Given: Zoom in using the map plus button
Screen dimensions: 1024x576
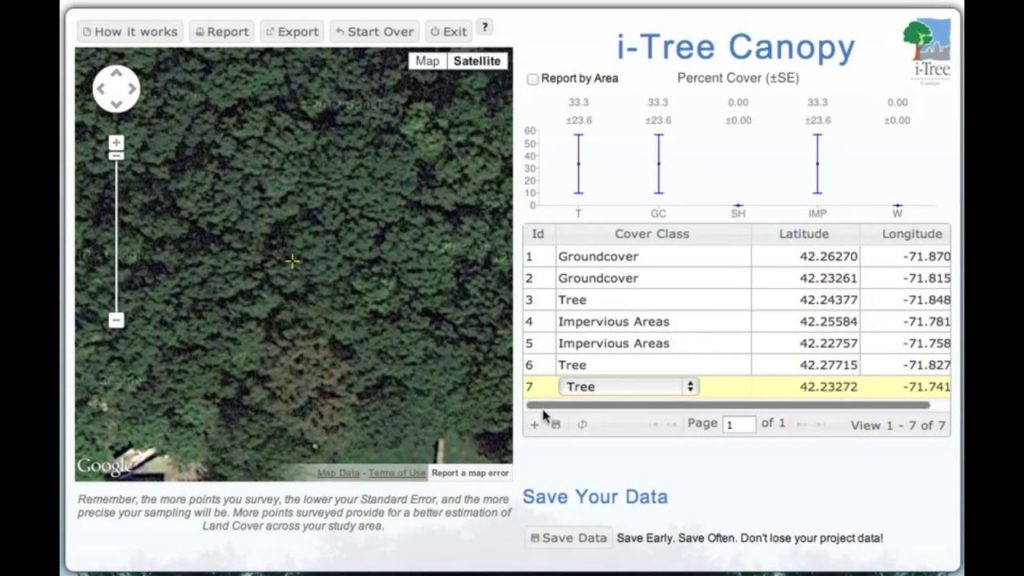Looking at the screenshot, I should [x=116, y=142].
